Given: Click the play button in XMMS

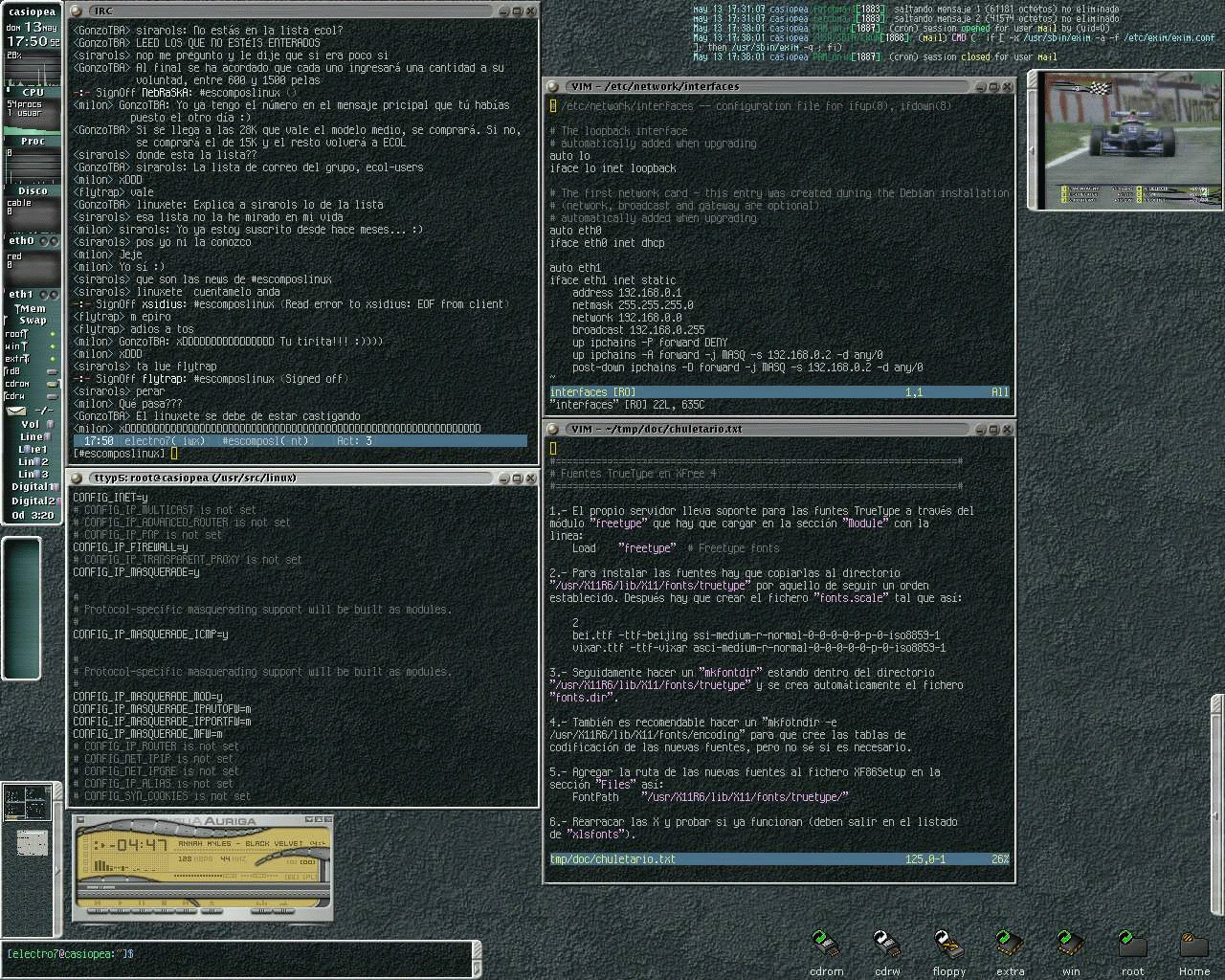Looking at the screenshot, I should (x=122, y=911).
